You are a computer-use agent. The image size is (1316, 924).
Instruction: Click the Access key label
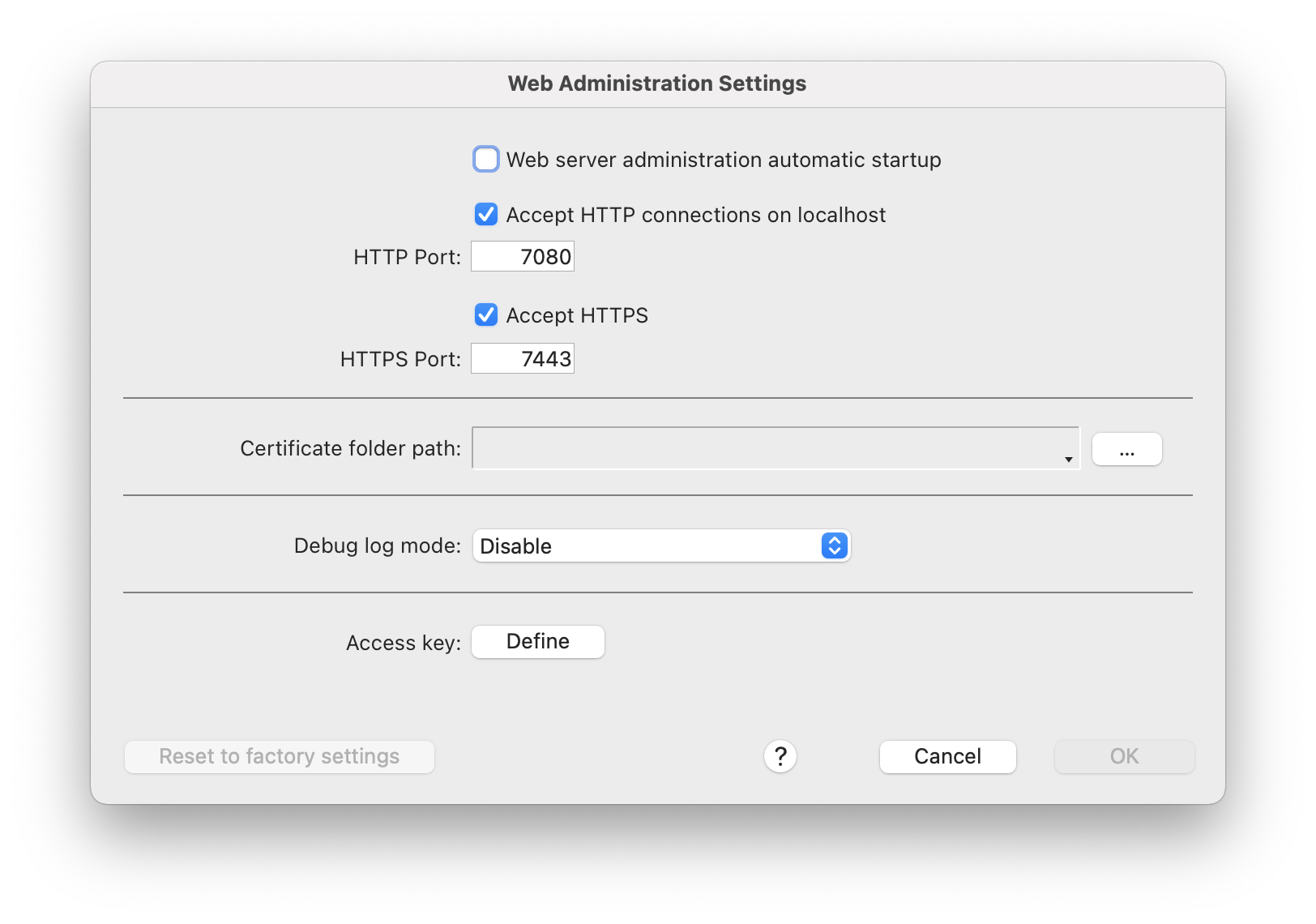pyautogui.click(x=404, y=643)
